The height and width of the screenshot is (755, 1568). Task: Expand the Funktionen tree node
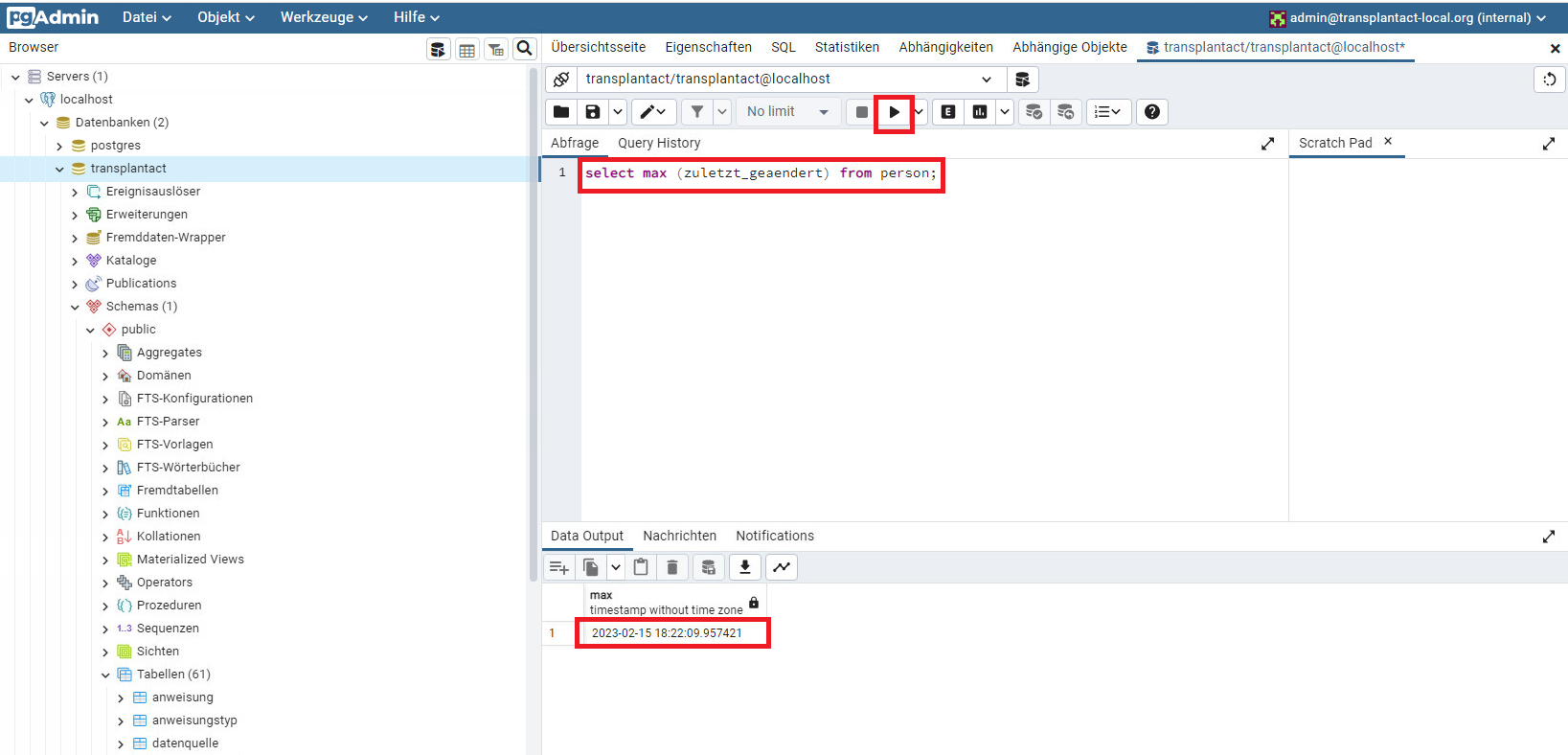[105, 515]
